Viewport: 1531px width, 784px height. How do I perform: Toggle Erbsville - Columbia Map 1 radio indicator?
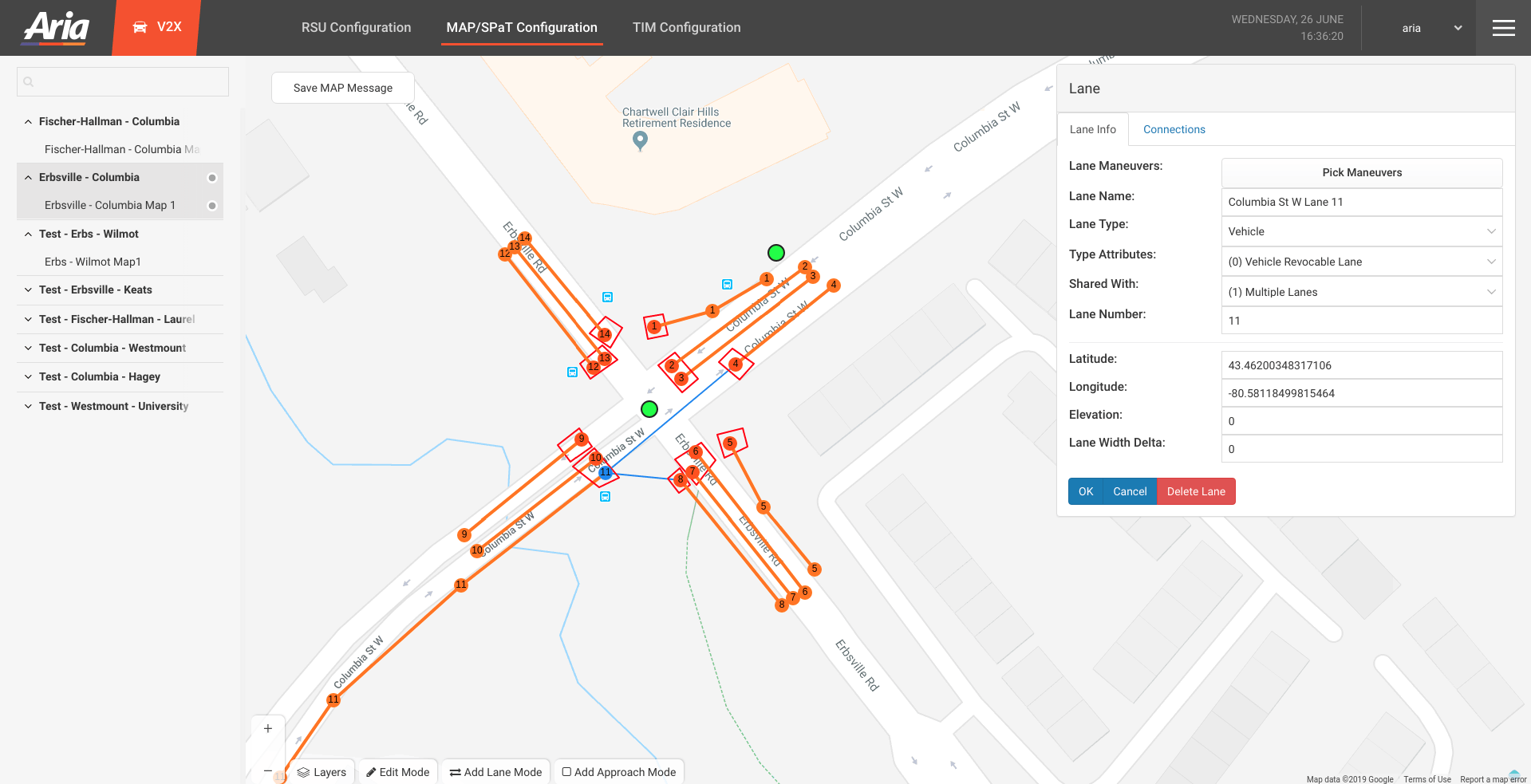pyautogui.click(x=212, y=206)
